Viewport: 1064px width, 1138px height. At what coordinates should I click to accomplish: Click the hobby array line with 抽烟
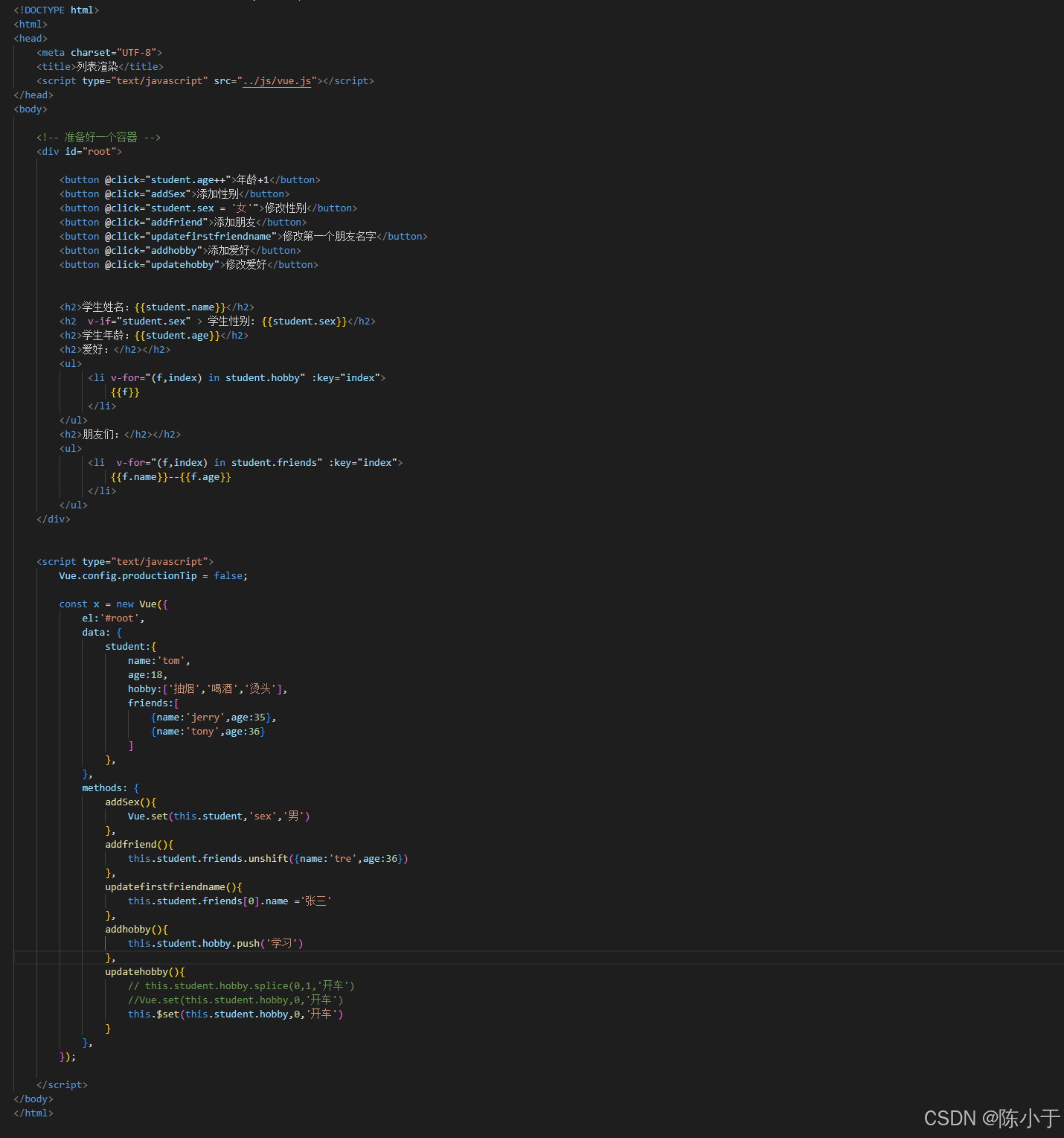[208, 688]
